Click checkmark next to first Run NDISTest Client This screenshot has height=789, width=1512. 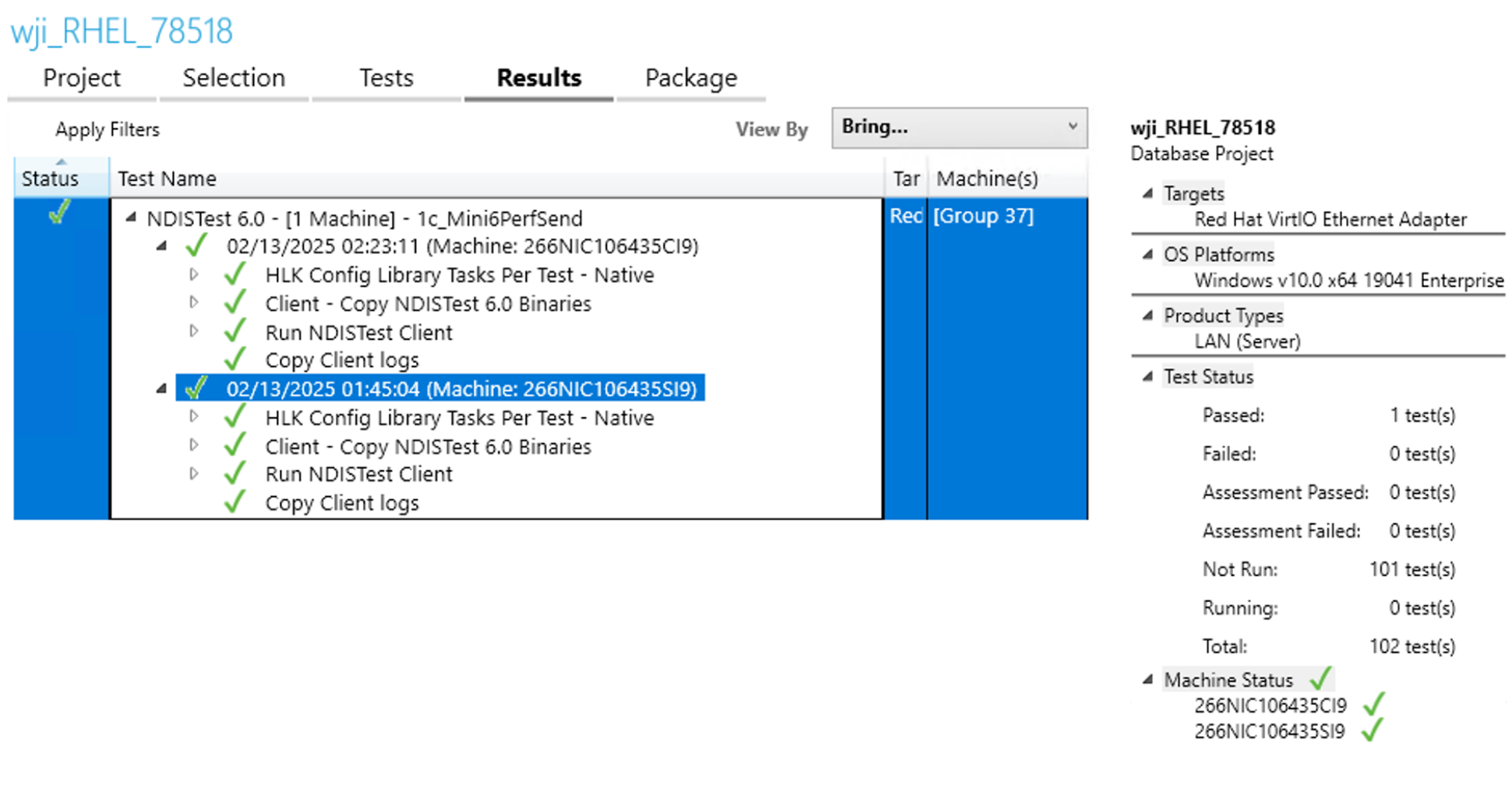pyautogui.click(x=235, y=332)
